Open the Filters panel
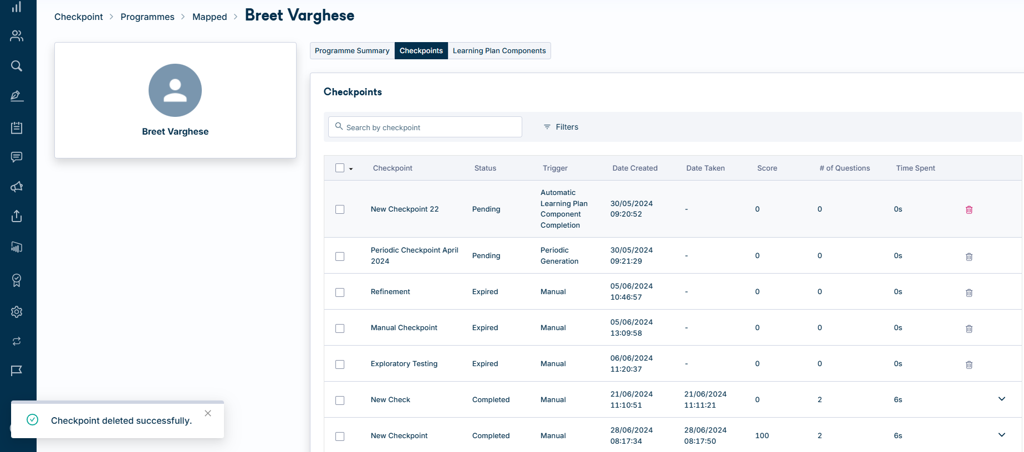The image size is (1024, 452). tap(560, 127)
